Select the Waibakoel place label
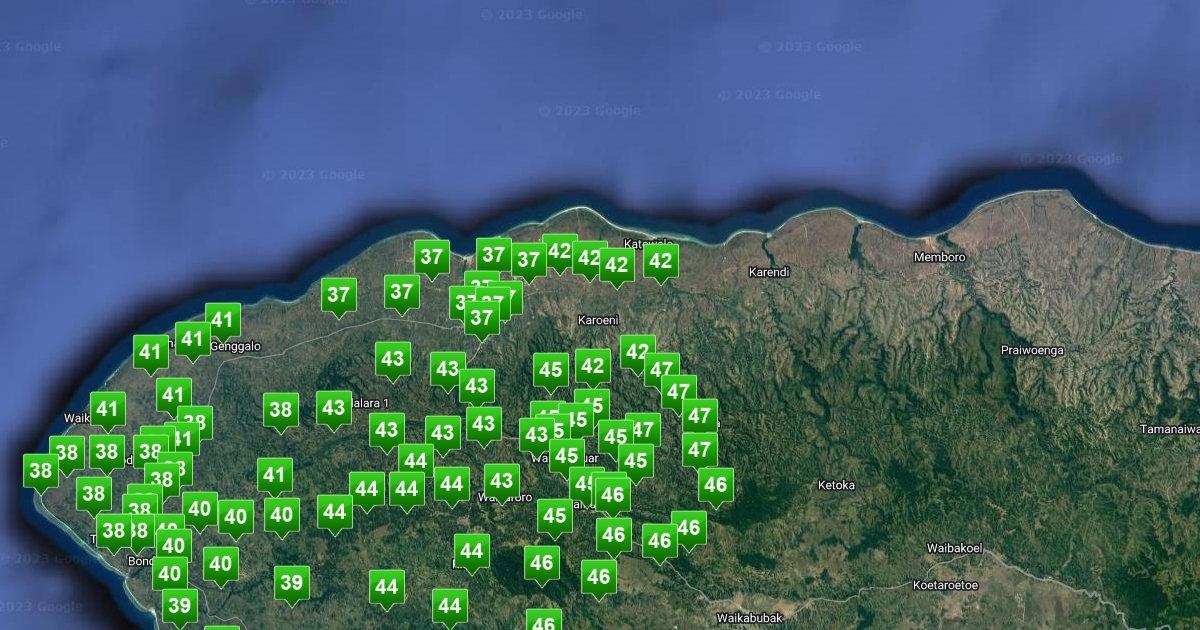The image size is (1200, 630). [x=955, y=548]
